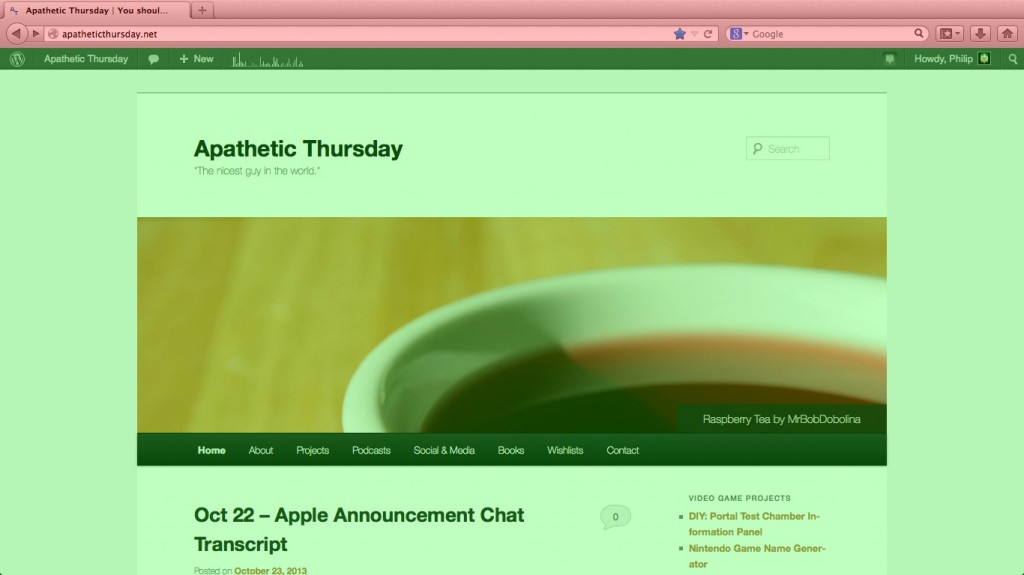The width and height of the screenshot is (1024, 575).
Task: Click the tagline "The nicest guy in the world."
Action: [257, 171]
